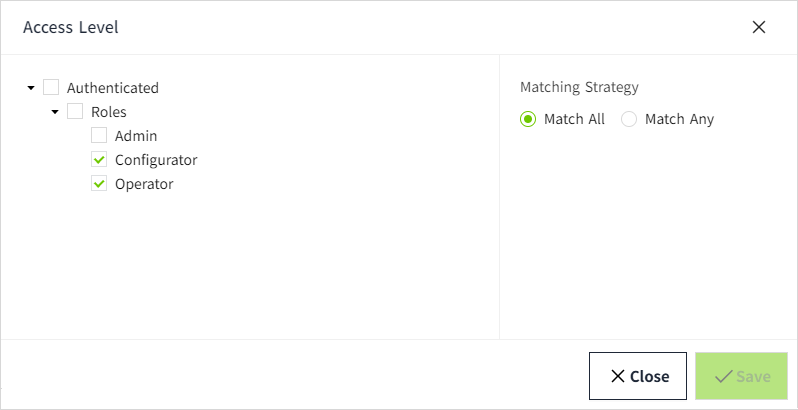The height and width of the screenshot is (410, 798).
Task: Click the Configurator tree item label
Action: (x=156, y=160)
